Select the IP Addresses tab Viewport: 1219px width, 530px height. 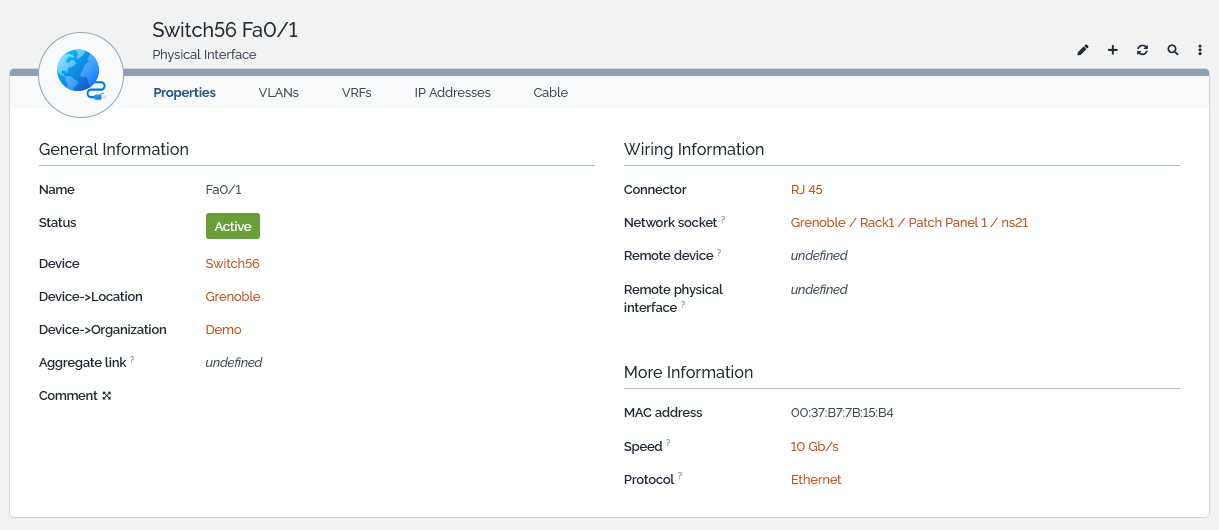(x=452, y=93)
